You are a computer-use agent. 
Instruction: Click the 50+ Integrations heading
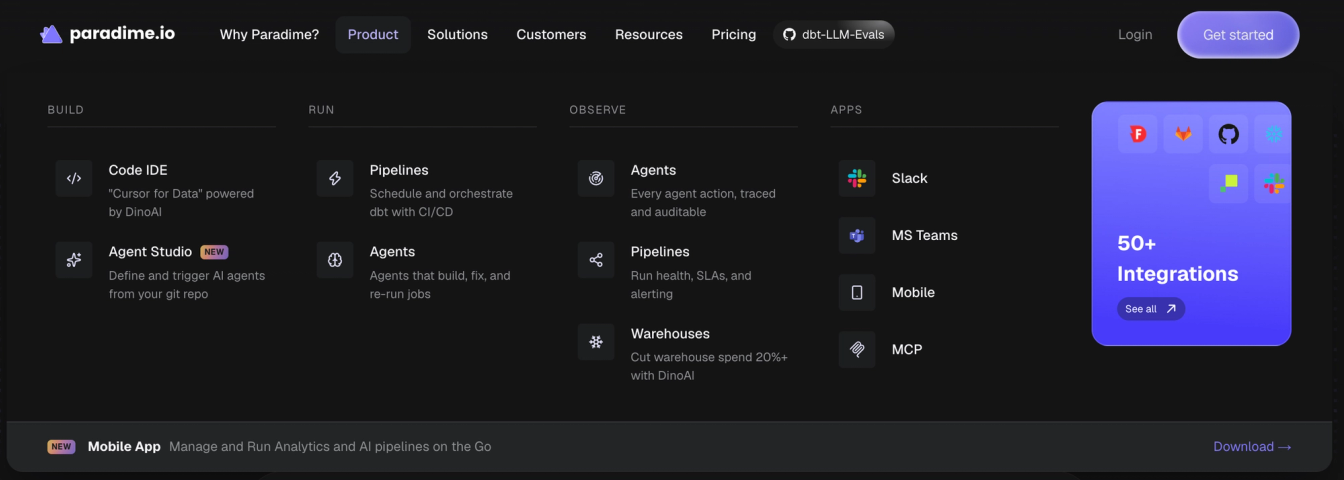(1177, 258)
